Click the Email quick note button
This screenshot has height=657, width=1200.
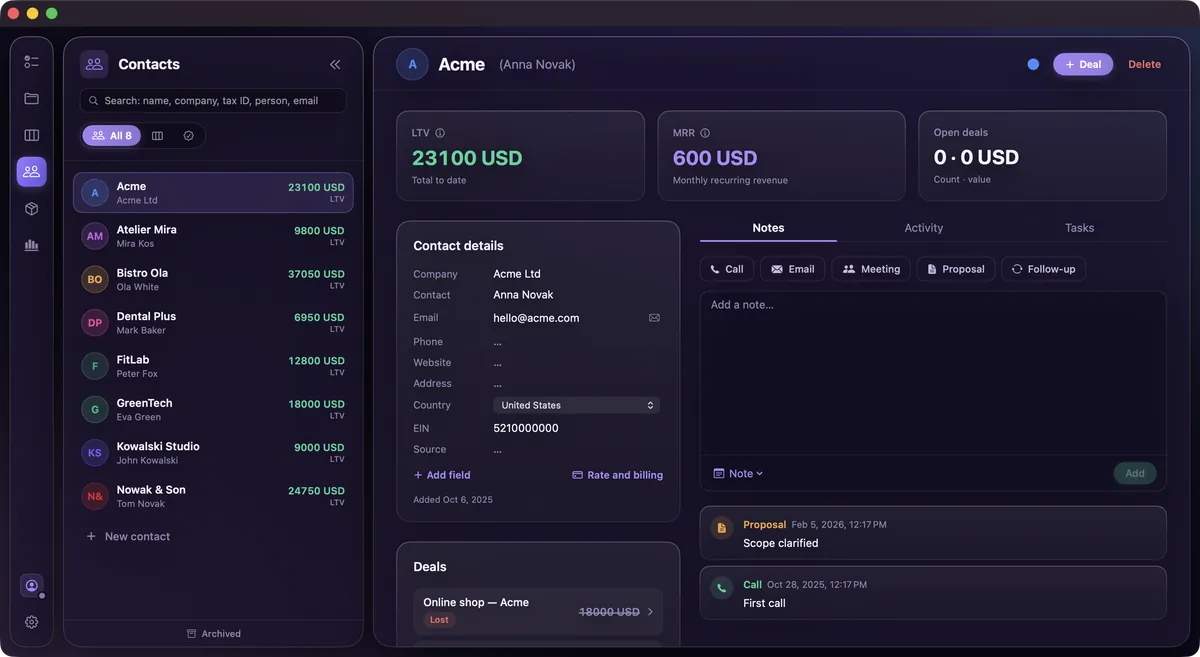click(x=793, y=269)
